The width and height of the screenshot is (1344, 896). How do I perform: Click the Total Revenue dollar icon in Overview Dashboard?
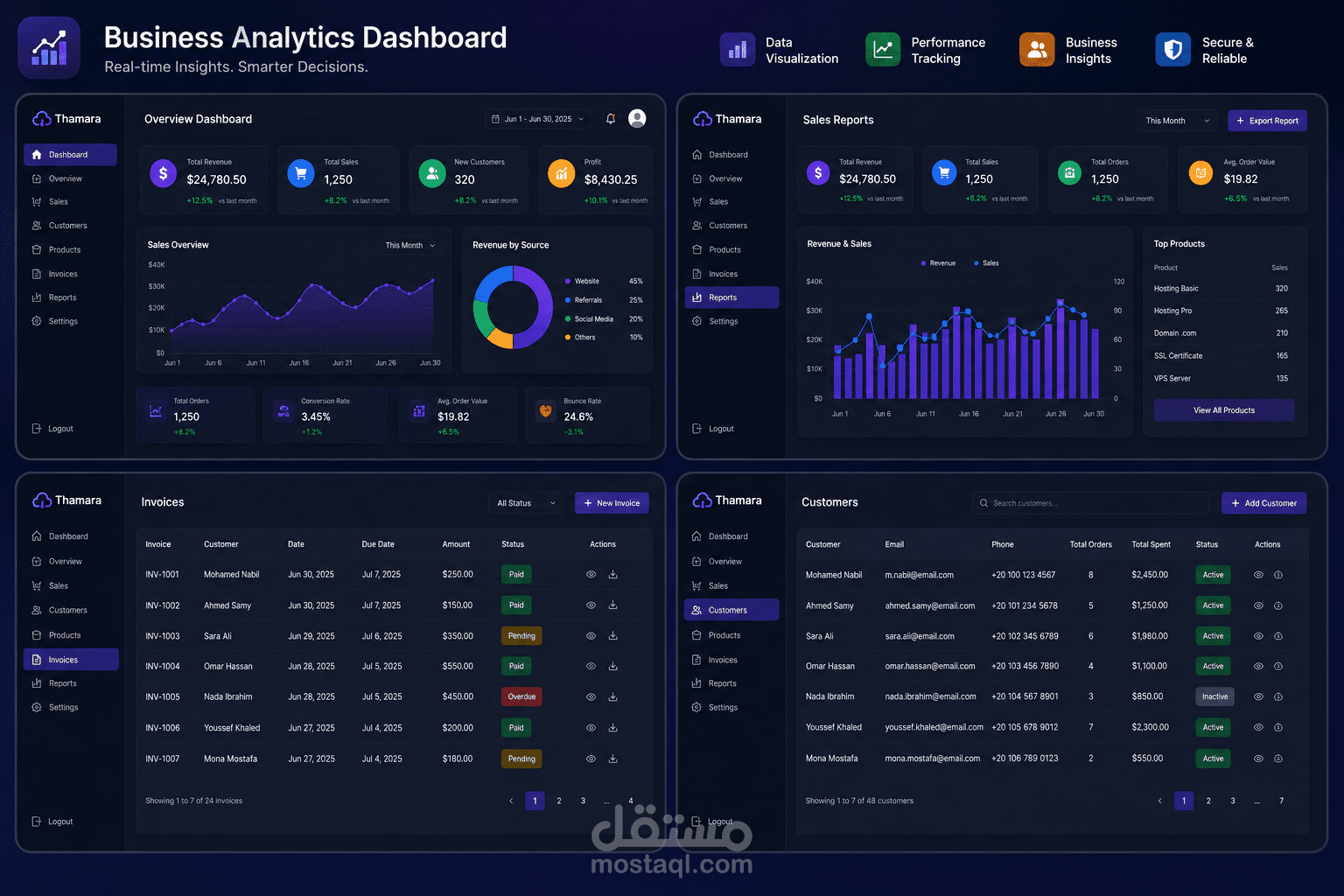pos(164,173)
